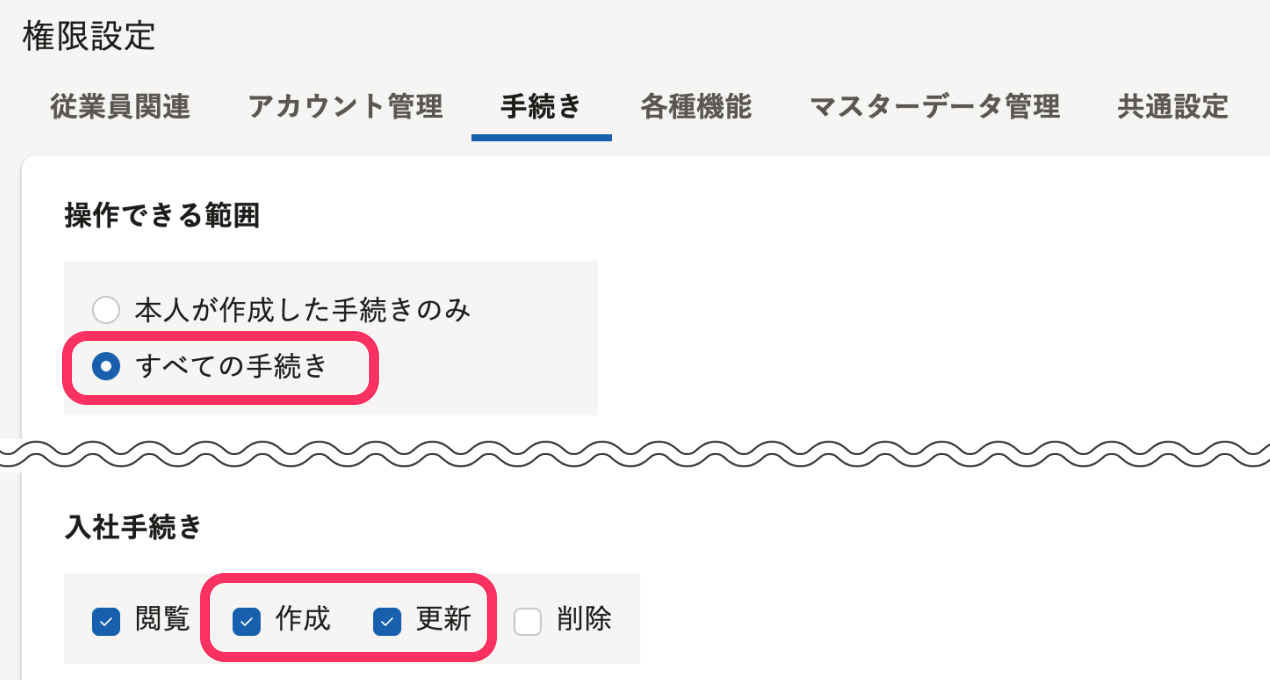This screenshot has height=680, width=1270.
Task: Toggle the 作成 checkbox off
Action: [246, 622]
